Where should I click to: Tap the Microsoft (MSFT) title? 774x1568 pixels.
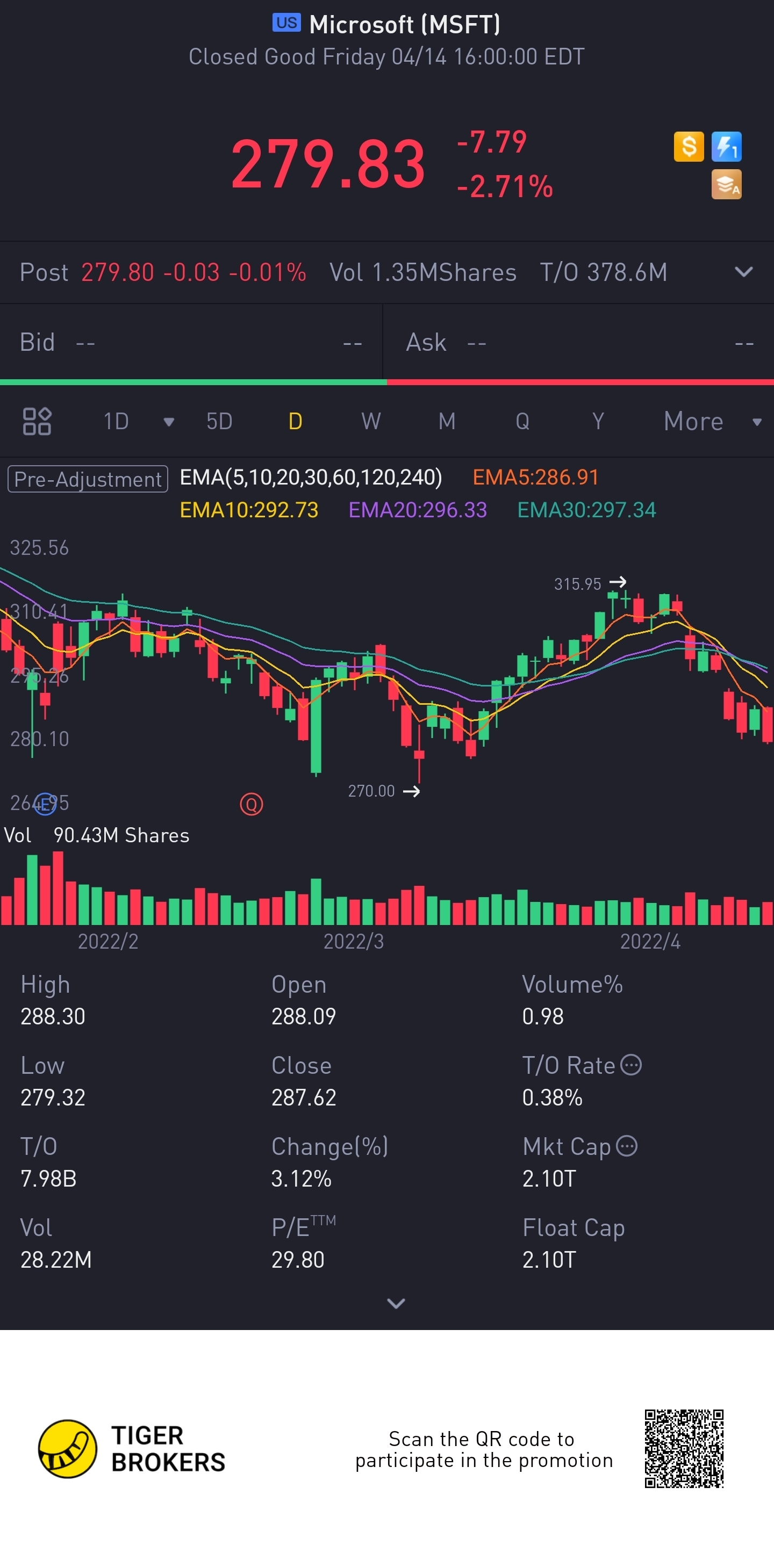coord(405,24)
